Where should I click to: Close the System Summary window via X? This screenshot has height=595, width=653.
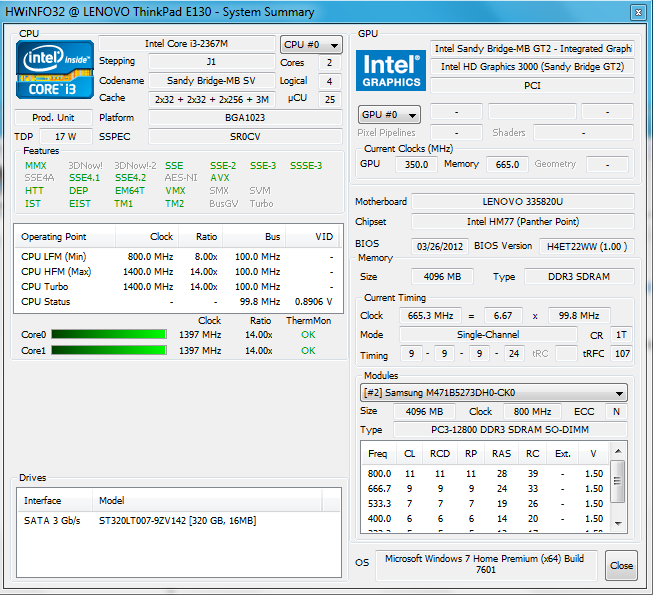638,12
